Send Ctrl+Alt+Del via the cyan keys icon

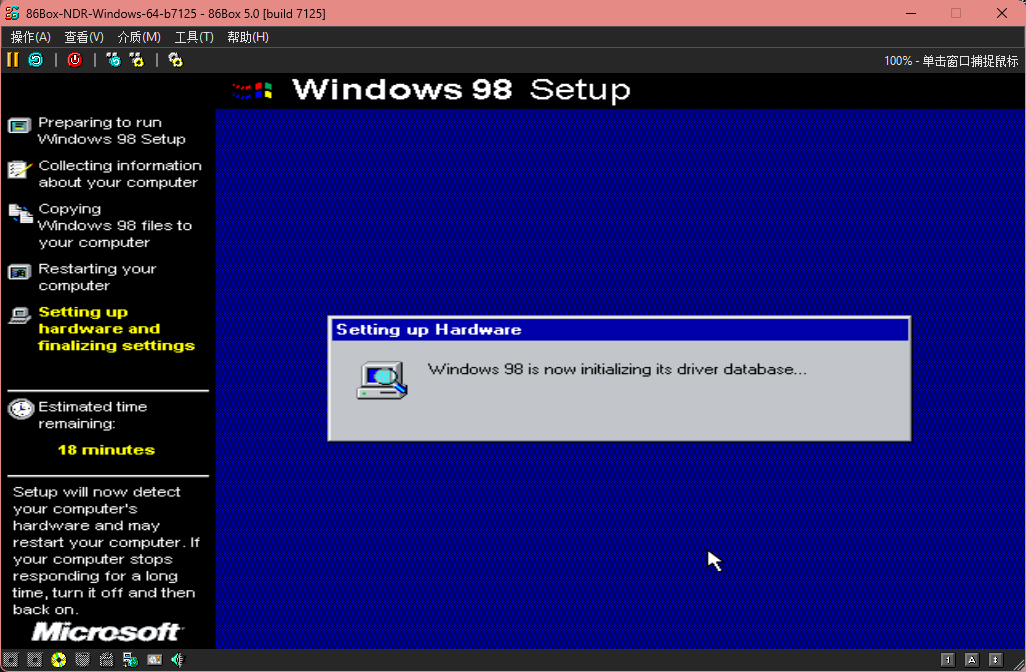114,60
